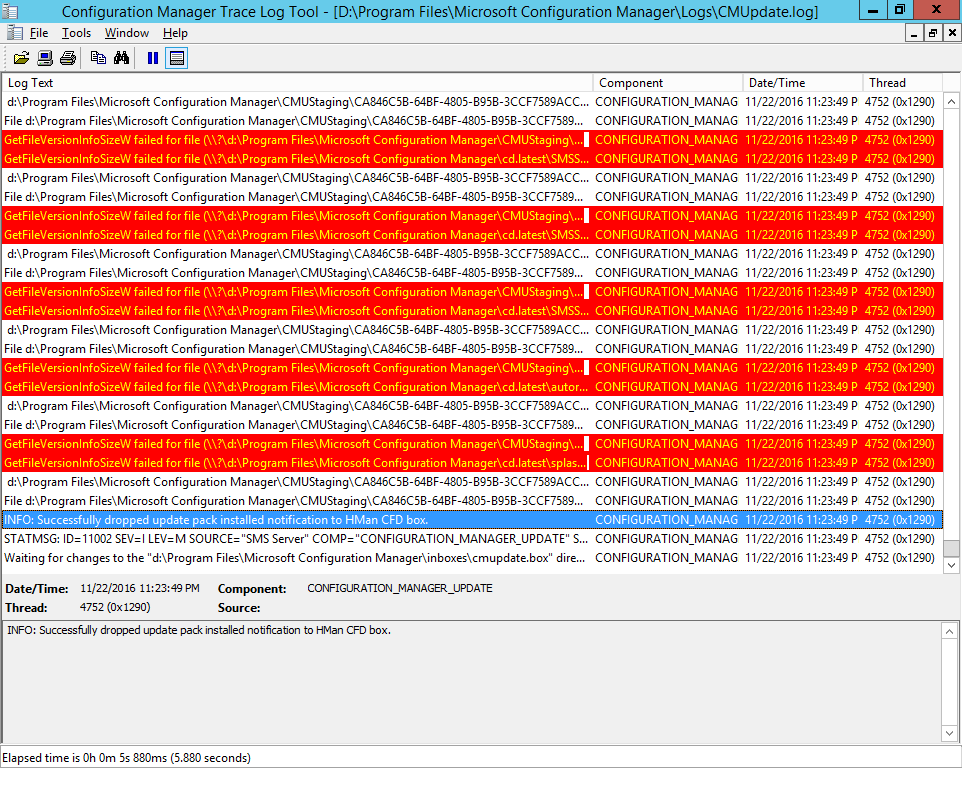
Task: Click the log list scrollbar thumb
Action: pyautogui.click(x=952, y=547)
